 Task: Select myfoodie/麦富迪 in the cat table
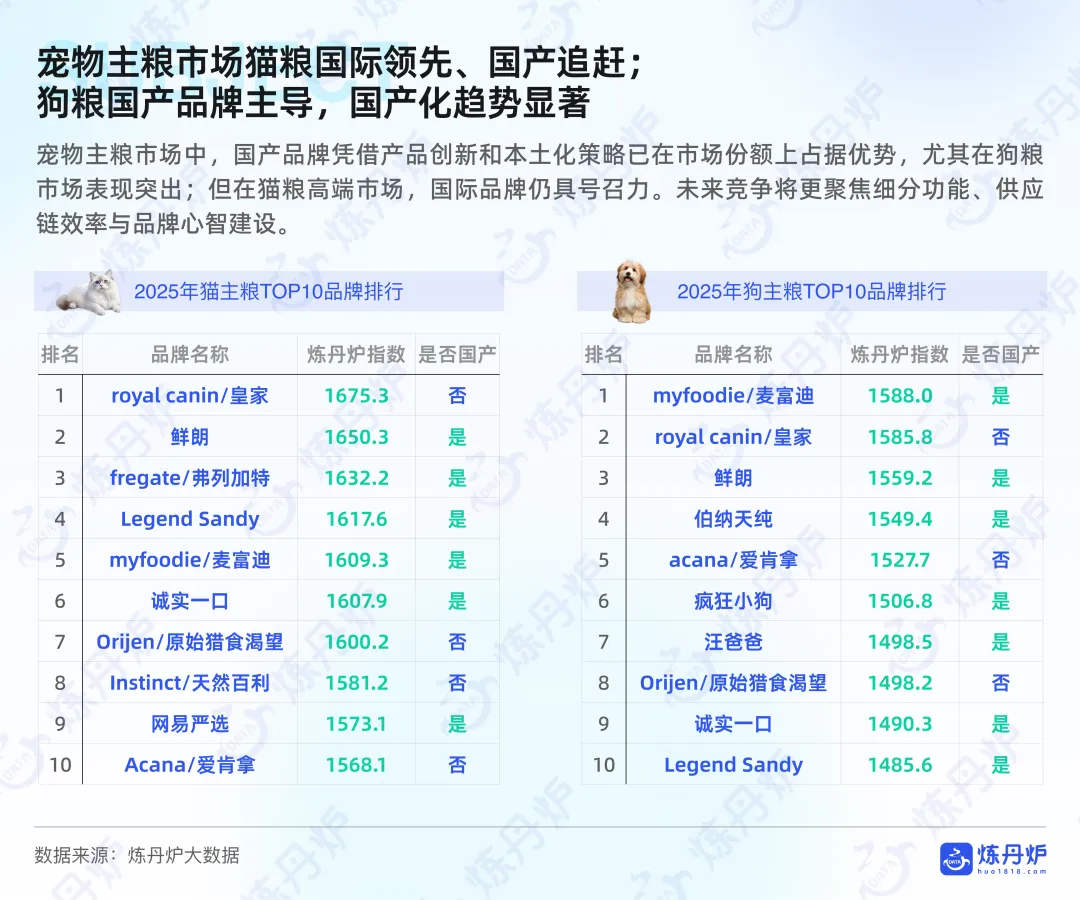189,560
